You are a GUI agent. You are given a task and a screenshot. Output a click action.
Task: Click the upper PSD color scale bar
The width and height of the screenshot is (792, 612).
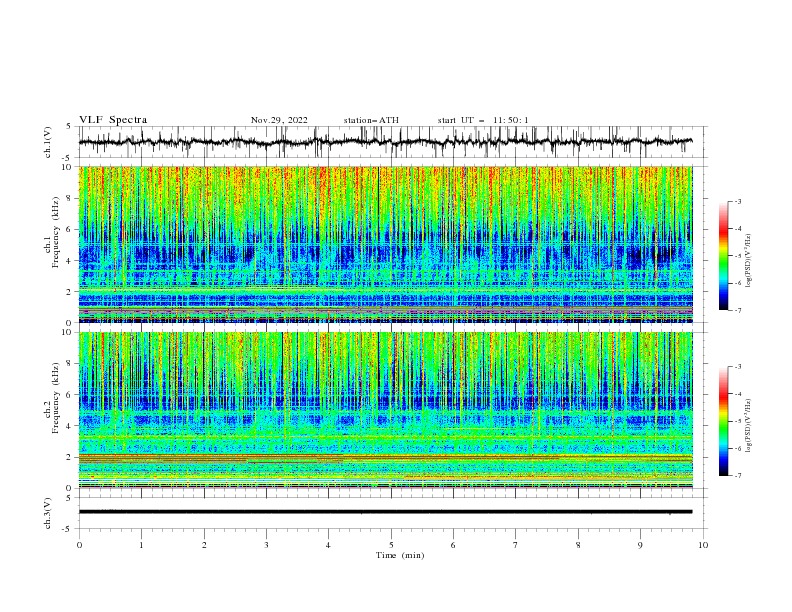(724, 256)
